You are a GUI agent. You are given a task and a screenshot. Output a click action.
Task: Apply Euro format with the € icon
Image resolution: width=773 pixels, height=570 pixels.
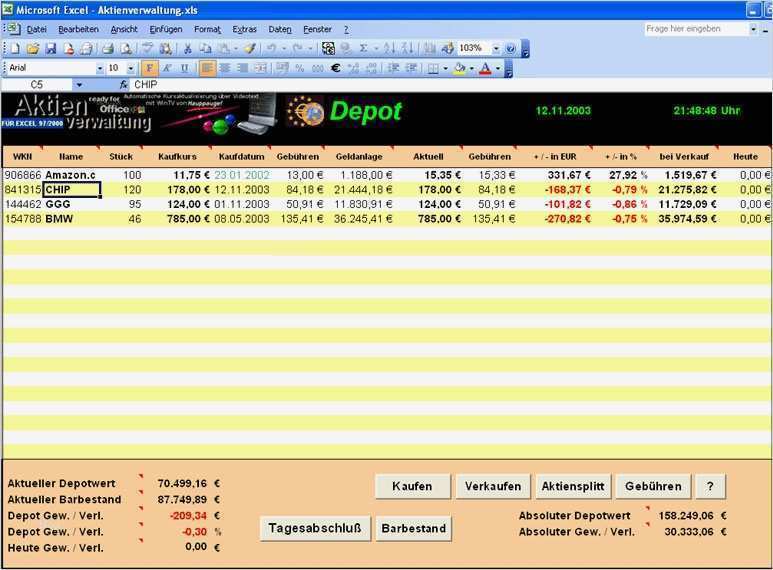[336, 68]
